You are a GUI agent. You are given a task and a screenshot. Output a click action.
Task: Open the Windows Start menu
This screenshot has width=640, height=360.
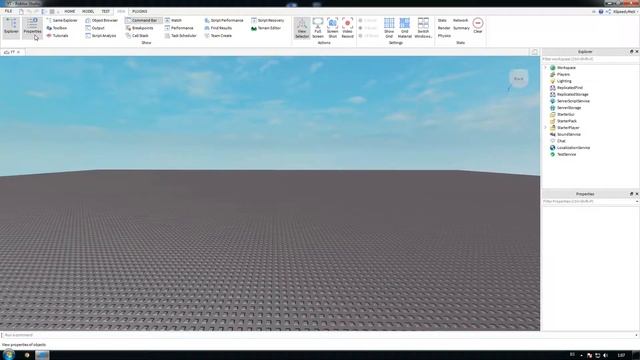click(x=9, y=355)
